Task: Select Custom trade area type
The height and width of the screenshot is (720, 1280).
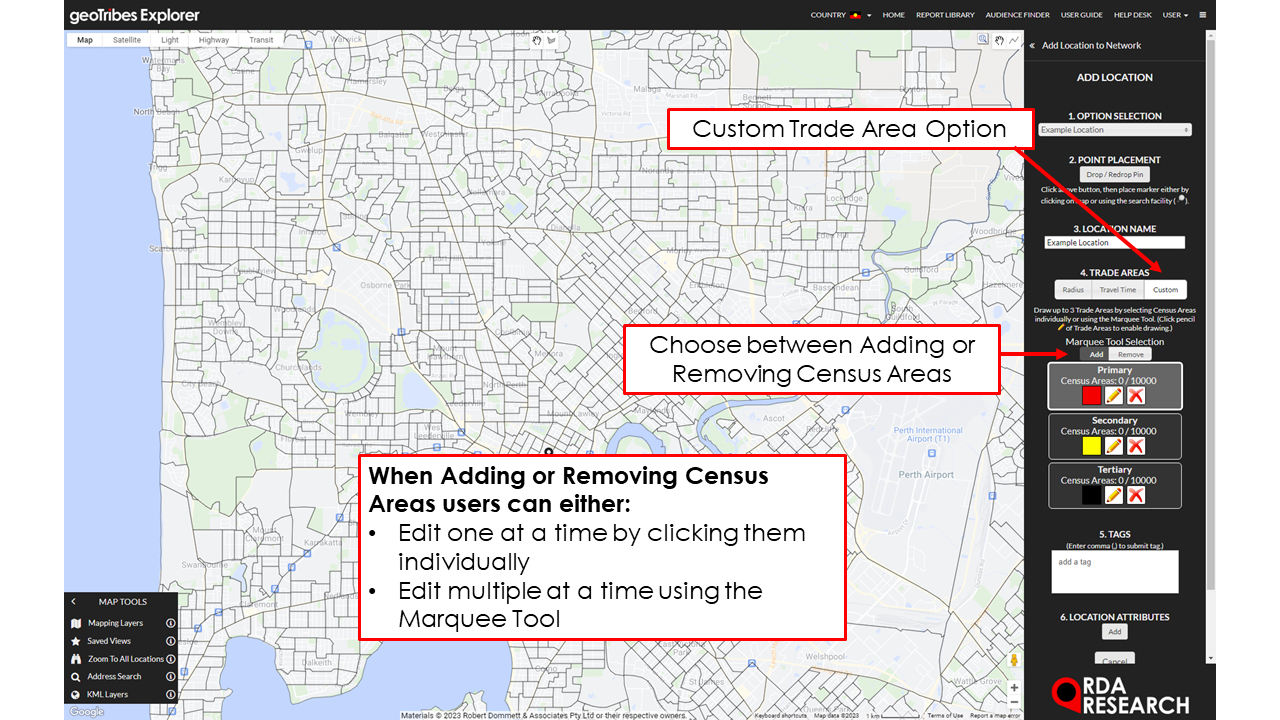Action: pos(1165,290)
